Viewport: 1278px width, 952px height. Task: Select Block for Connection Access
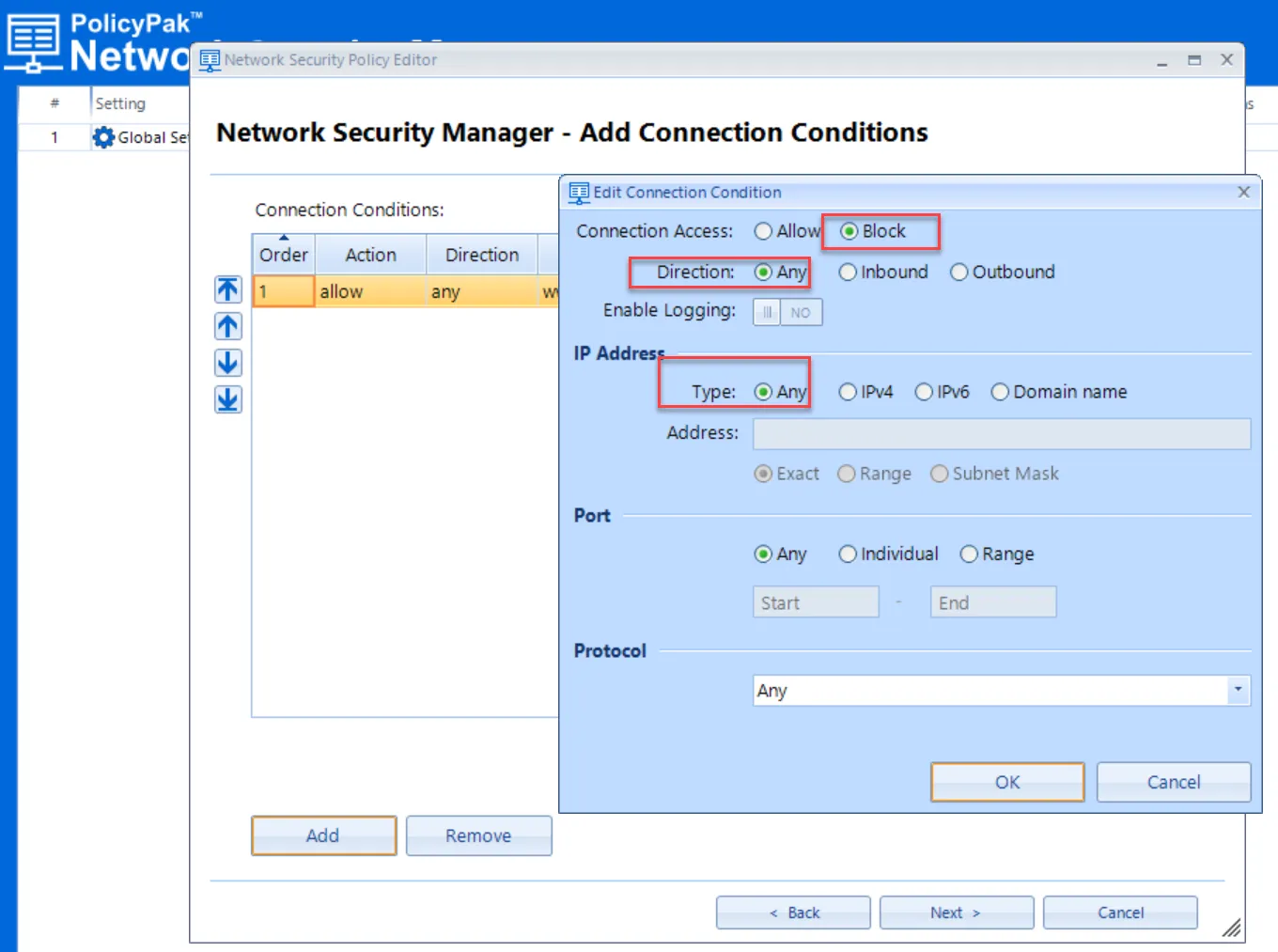tap(873, 231)
